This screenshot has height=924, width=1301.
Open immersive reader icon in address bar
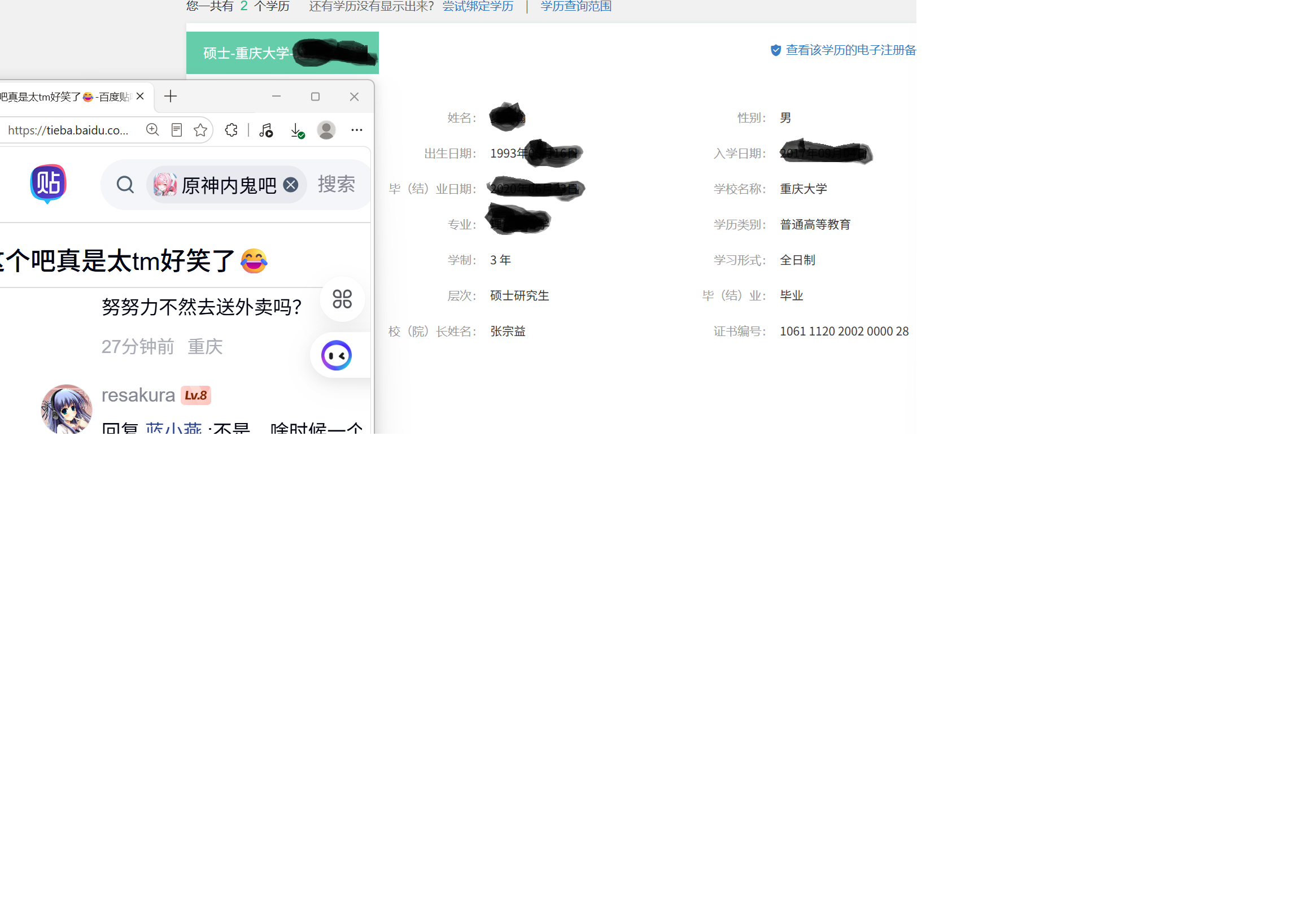tap(177, 130)
